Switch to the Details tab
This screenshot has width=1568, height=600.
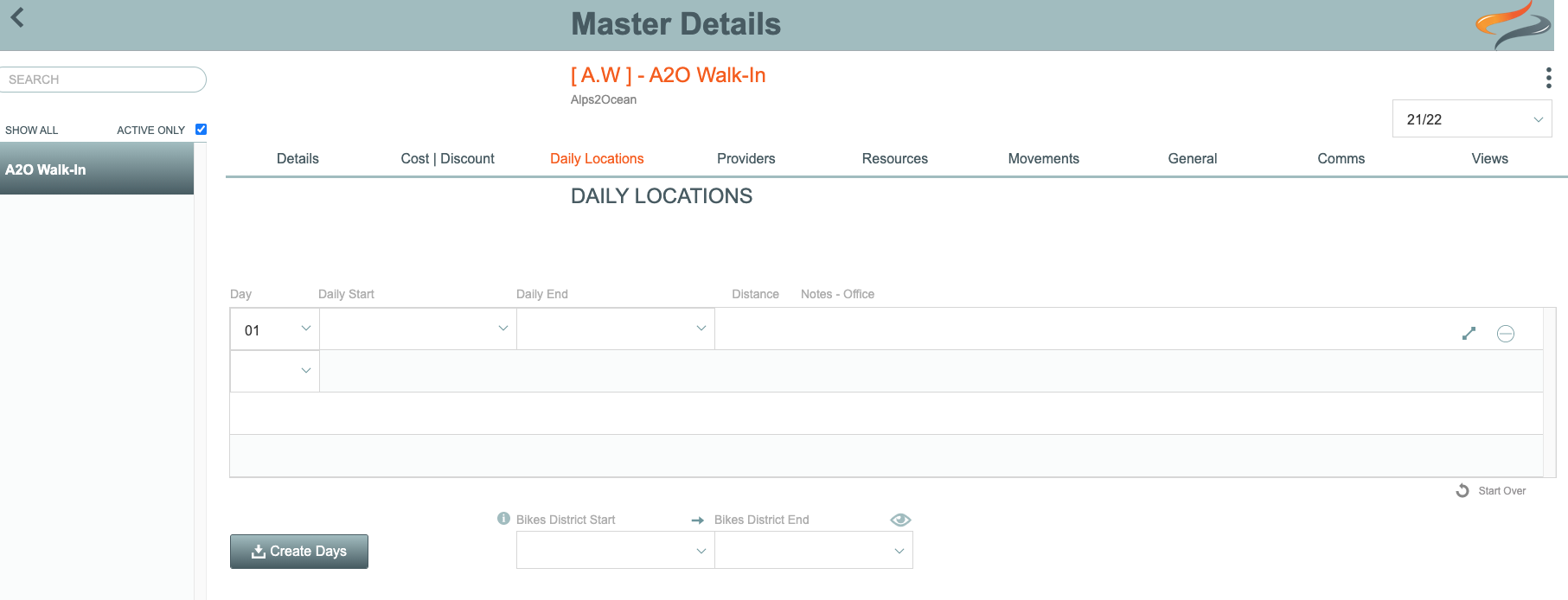(x=298, y=158)
